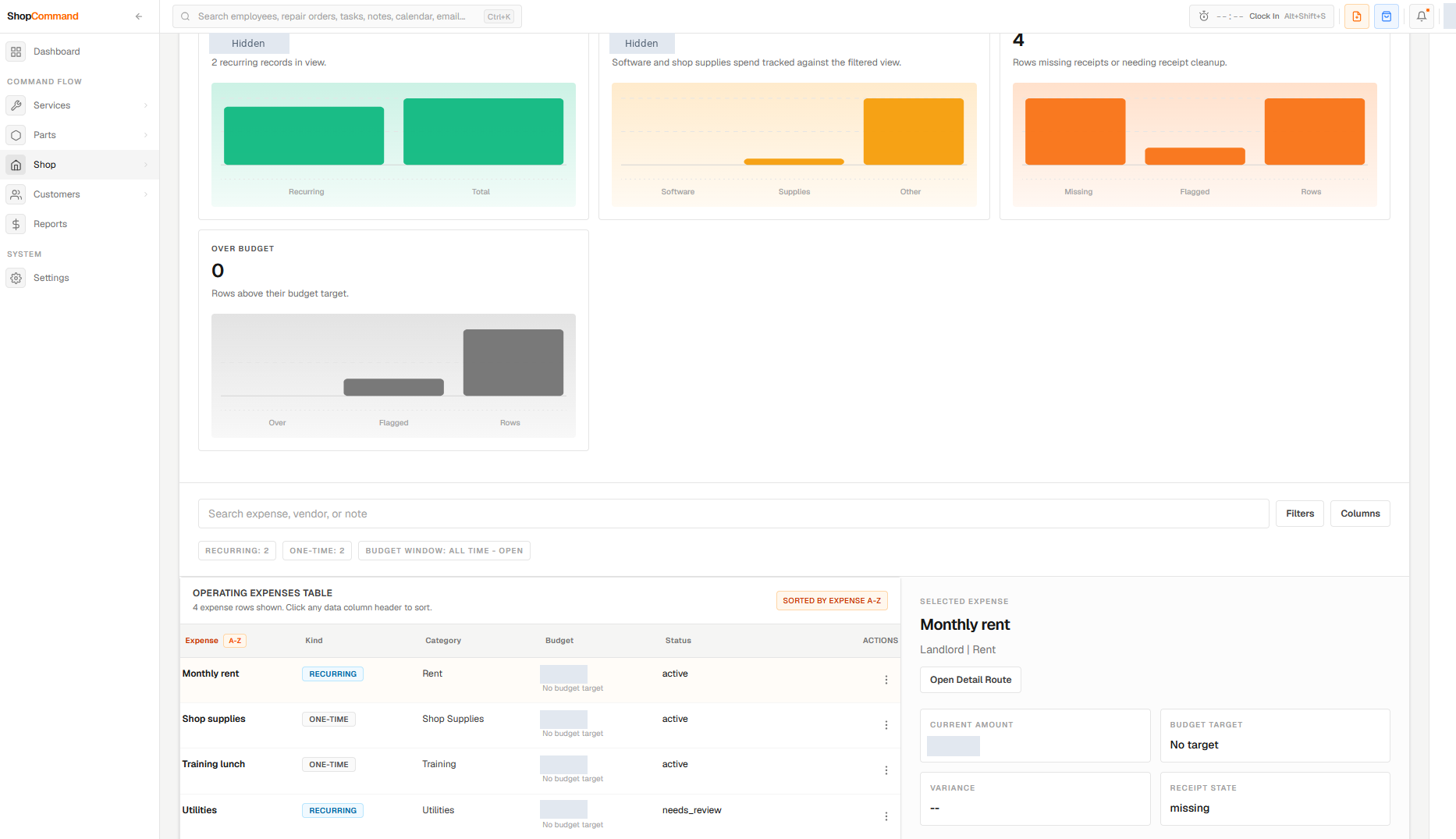Select the Utilities expense row name
Viewport: 1456px width, 839px height.
[200, 810]
